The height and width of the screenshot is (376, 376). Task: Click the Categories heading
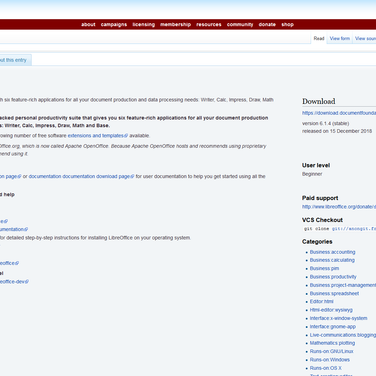pos(317,241)
